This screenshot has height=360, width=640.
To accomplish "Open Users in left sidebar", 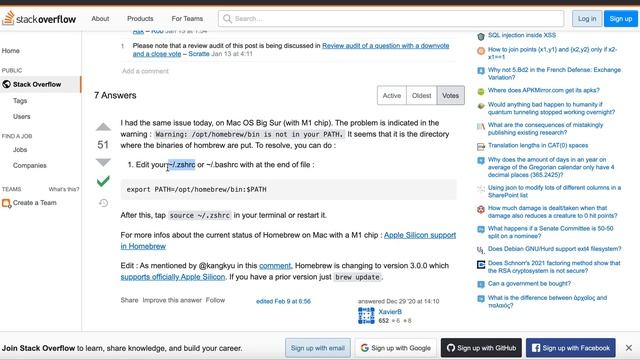I will coord(22,116).
